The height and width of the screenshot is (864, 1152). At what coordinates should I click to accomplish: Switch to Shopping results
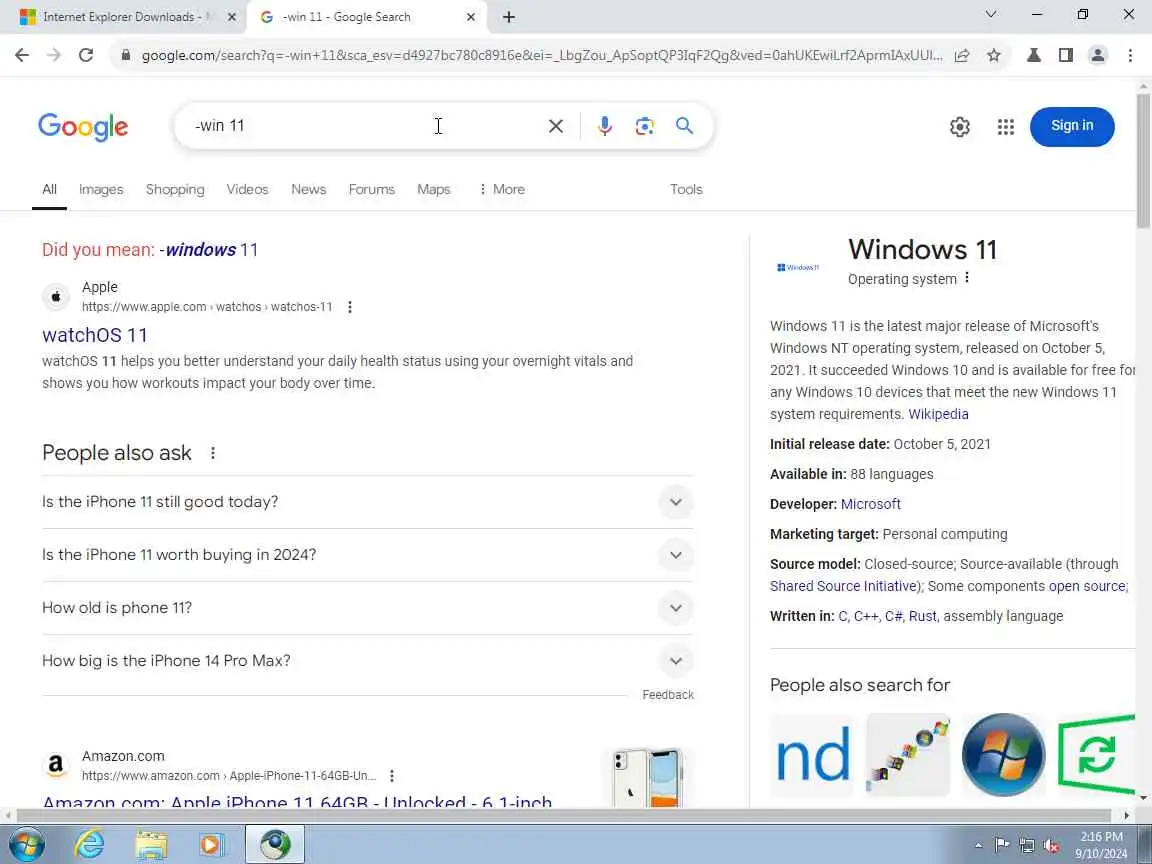(175, 189)
